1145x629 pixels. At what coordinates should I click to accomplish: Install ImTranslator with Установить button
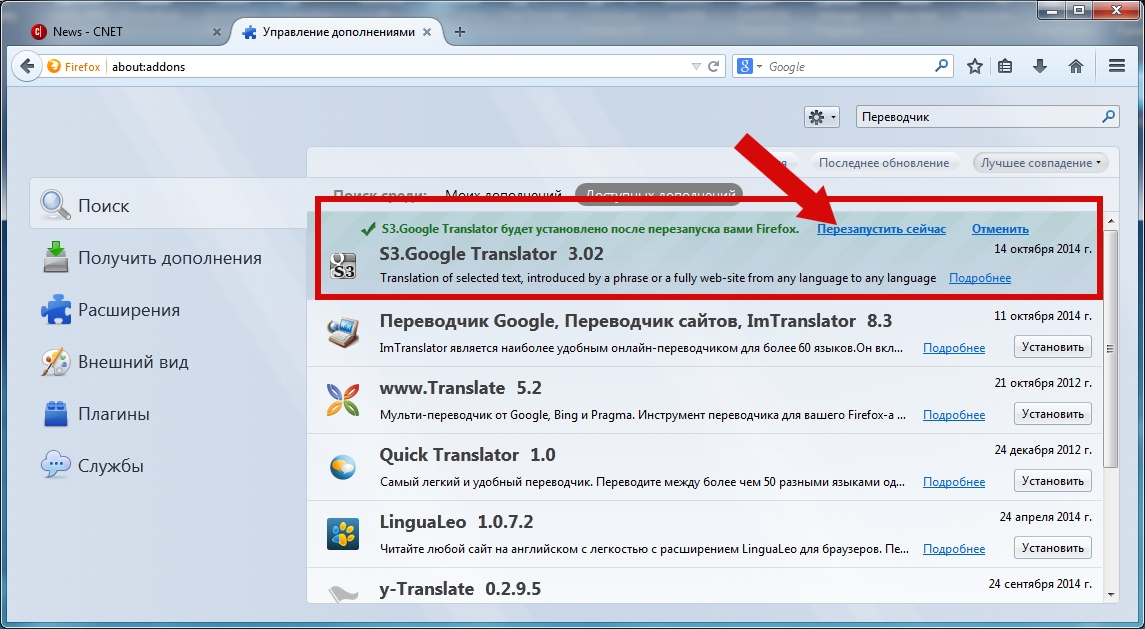click(1053, 346)
